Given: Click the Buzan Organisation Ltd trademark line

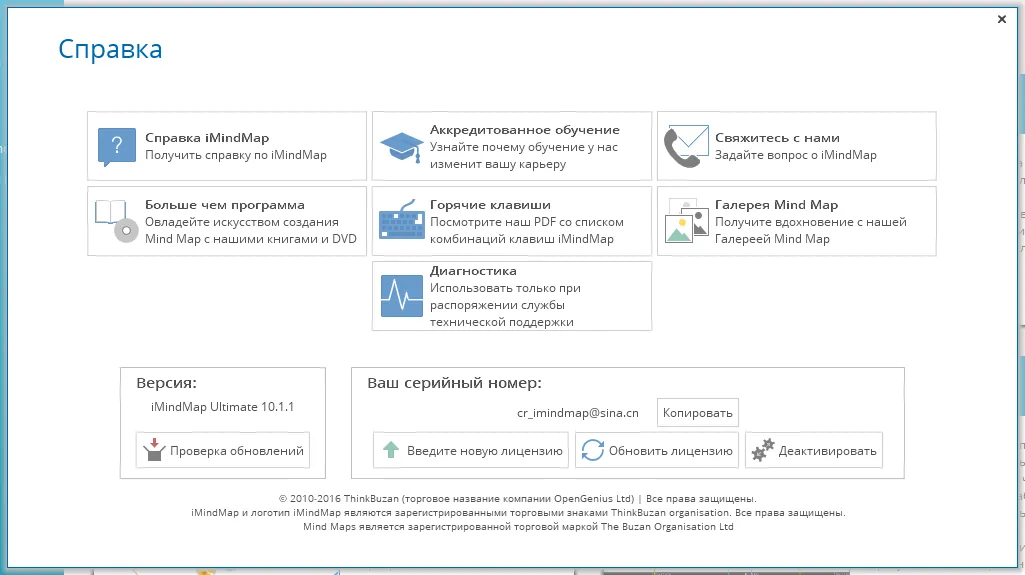Looking at the screenshot, I should click(x=518, y=527).
